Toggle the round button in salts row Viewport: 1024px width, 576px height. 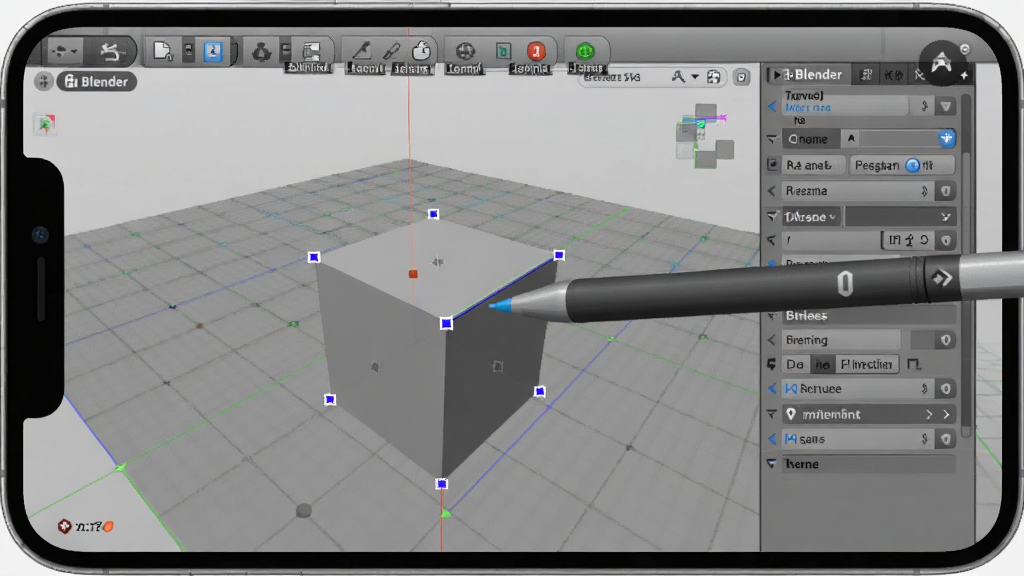[x=946, y=439]
